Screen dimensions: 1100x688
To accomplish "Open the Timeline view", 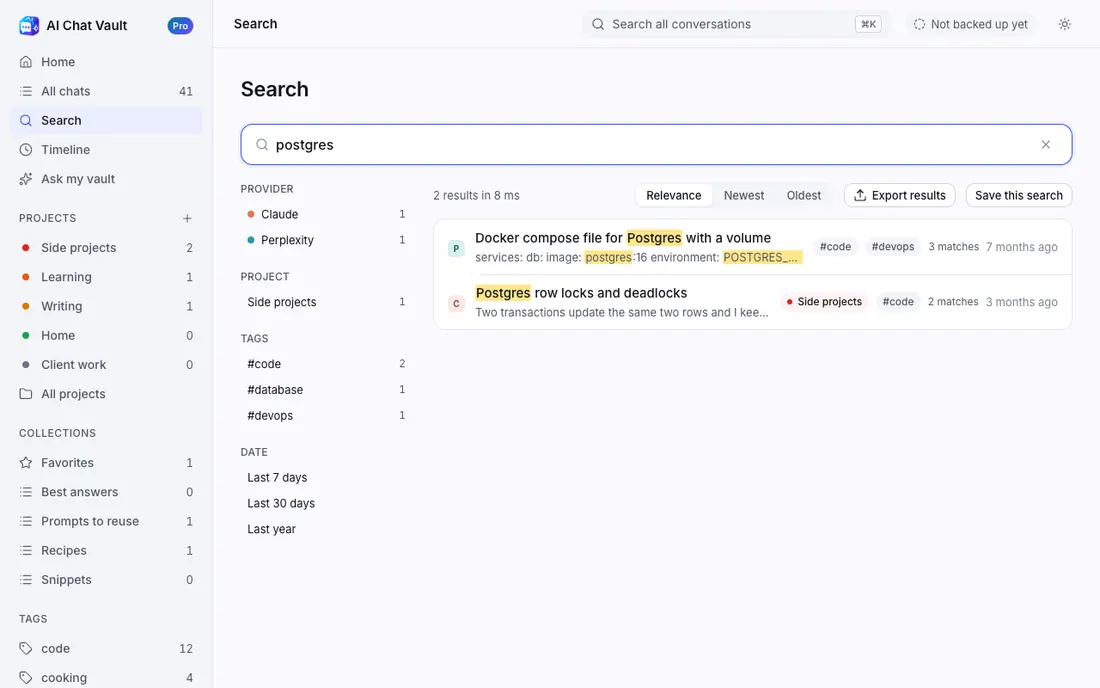I will 106,149.
